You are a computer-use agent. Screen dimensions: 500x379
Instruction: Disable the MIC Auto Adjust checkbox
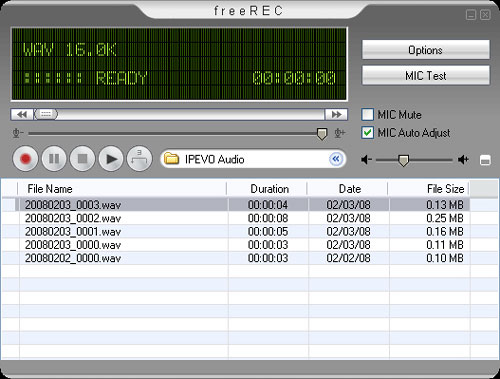pos(368,133)
